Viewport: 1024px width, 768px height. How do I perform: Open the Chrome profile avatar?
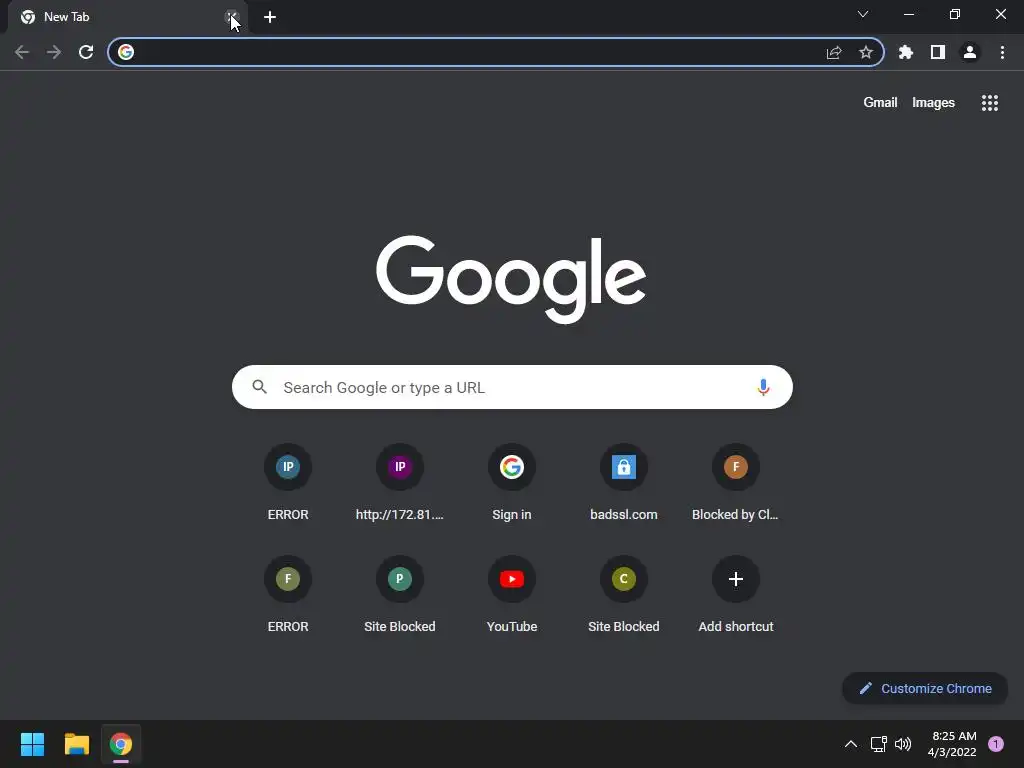coord(970,52)
